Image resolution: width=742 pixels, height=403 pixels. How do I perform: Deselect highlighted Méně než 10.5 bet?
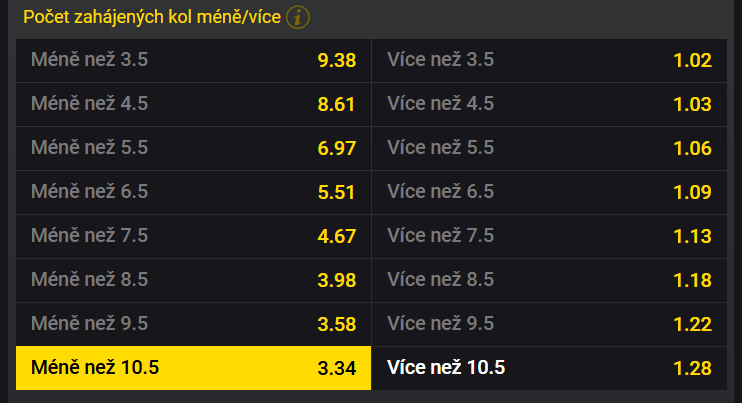click(194, 368)
